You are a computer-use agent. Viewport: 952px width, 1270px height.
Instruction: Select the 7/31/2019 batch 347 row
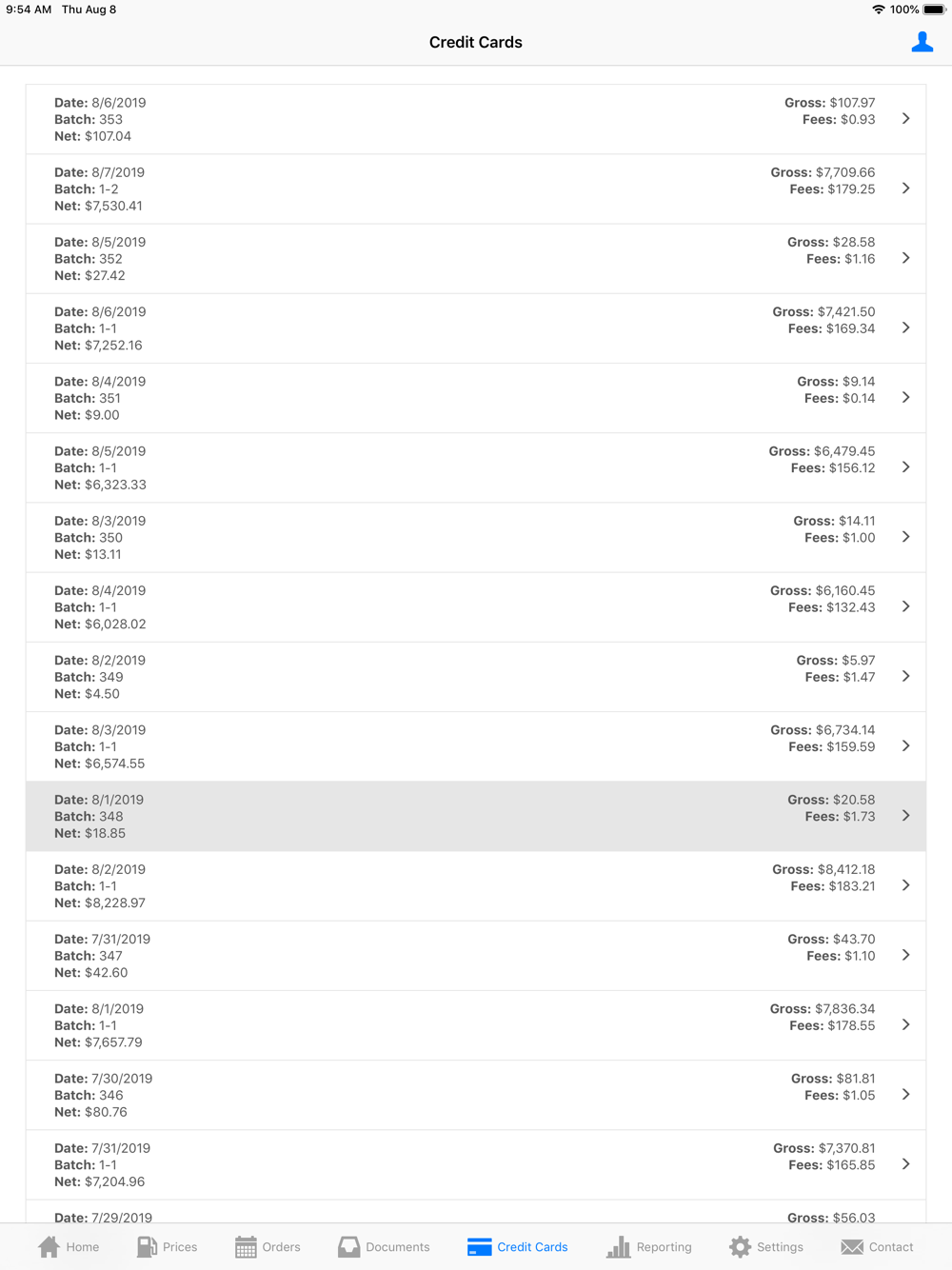tap(476, 956)
